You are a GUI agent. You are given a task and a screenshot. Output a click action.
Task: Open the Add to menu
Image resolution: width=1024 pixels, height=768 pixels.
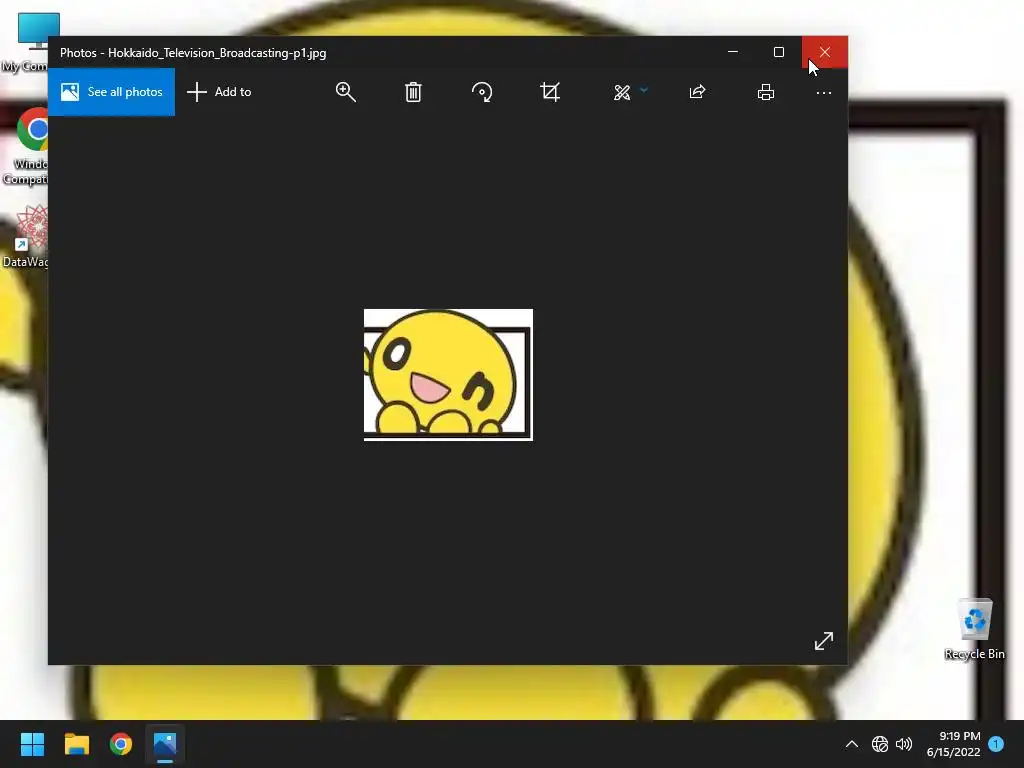(219, 92)
